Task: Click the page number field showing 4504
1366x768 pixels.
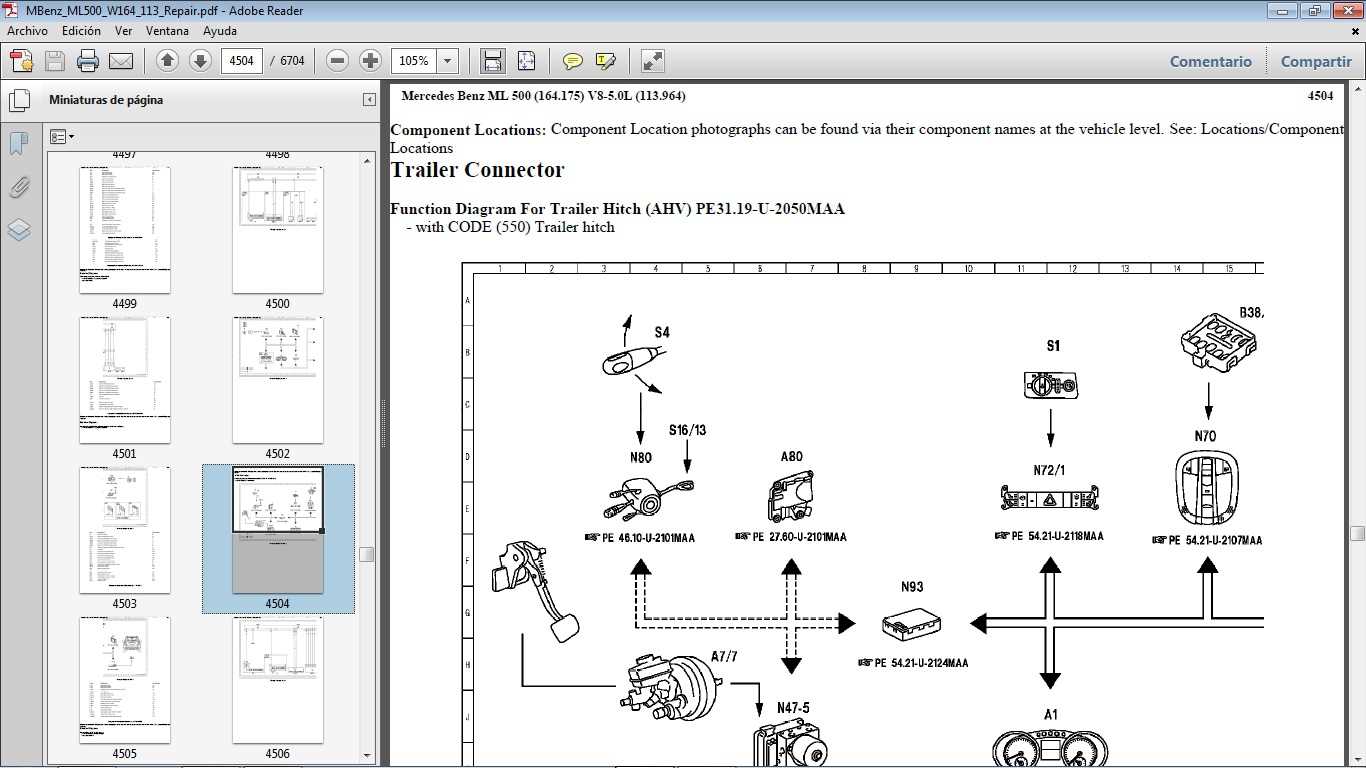Action: (241, 61)
